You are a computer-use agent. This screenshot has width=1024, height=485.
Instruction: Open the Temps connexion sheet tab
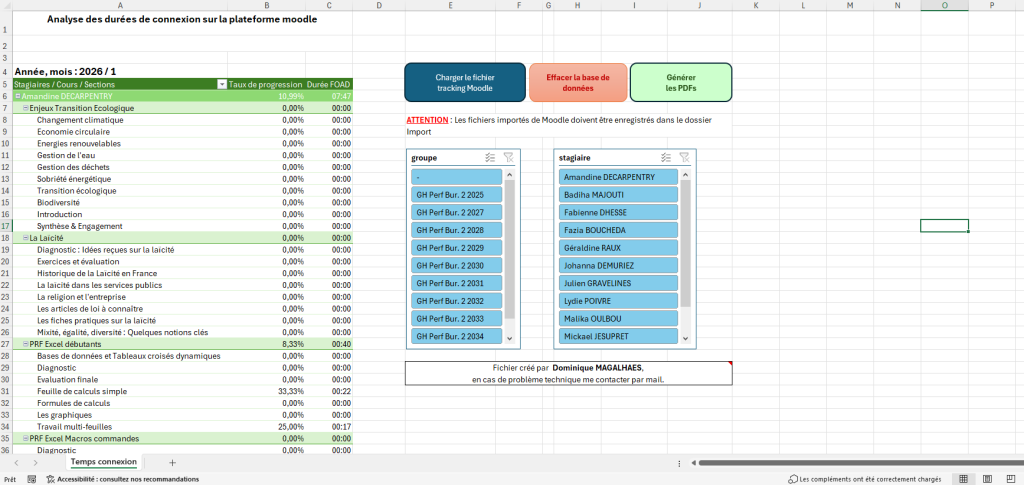click(104, 462)
